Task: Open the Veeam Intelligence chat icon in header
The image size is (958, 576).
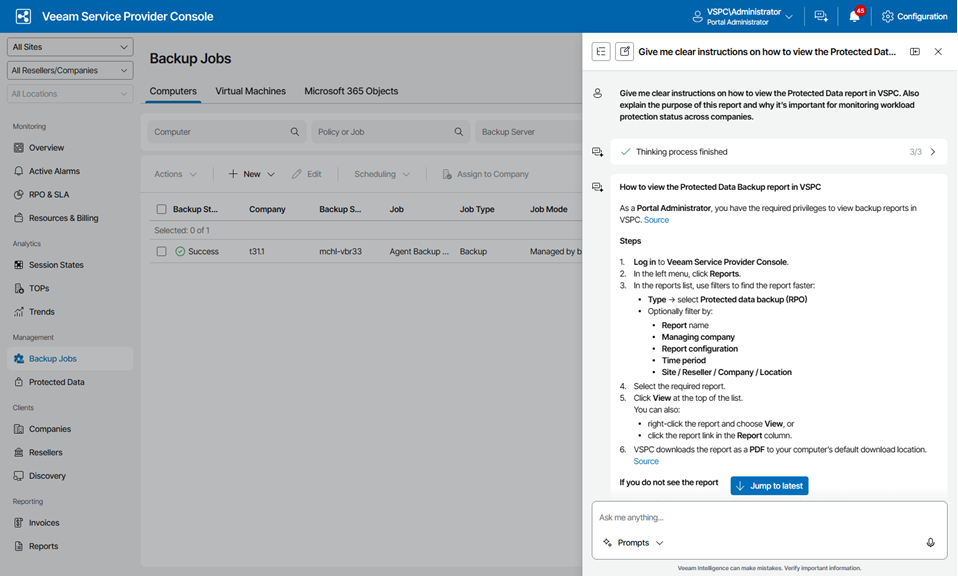Action: tap(821, 16)
